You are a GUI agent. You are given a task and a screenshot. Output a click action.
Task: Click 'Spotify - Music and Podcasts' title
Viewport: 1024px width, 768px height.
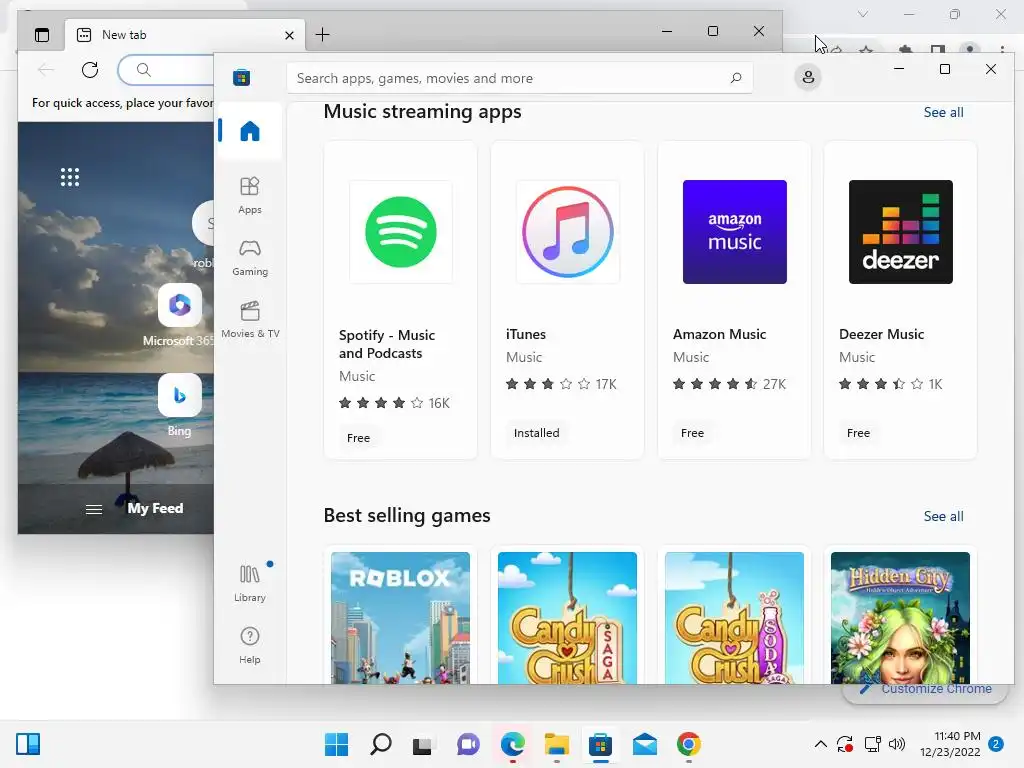[387, 344]
